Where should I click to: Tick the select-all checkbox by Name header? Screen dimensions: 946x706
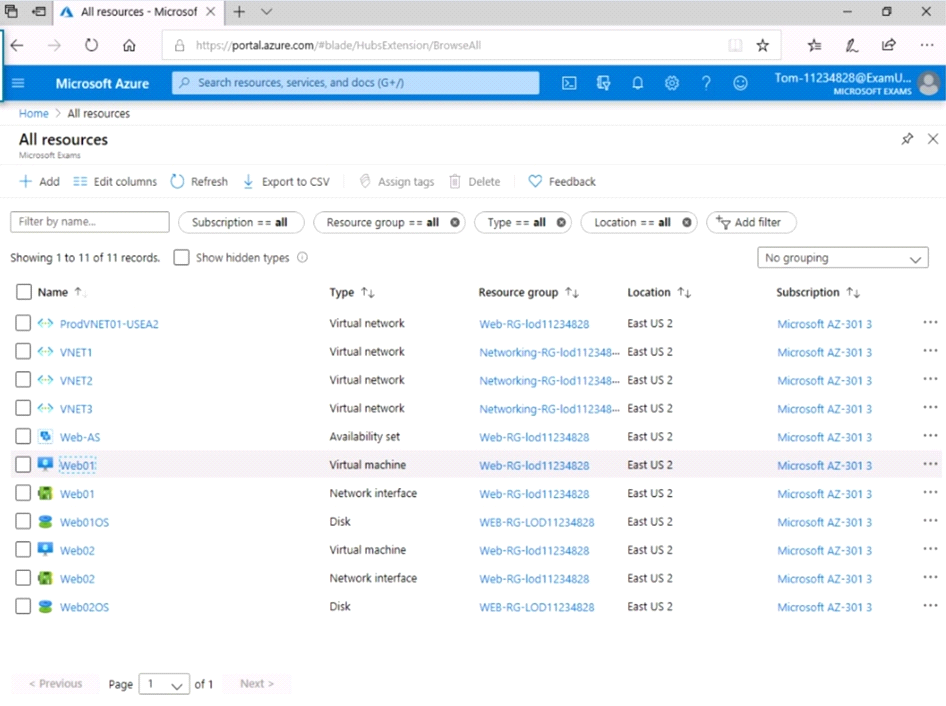pyautogui.click(x=24, y=292)
